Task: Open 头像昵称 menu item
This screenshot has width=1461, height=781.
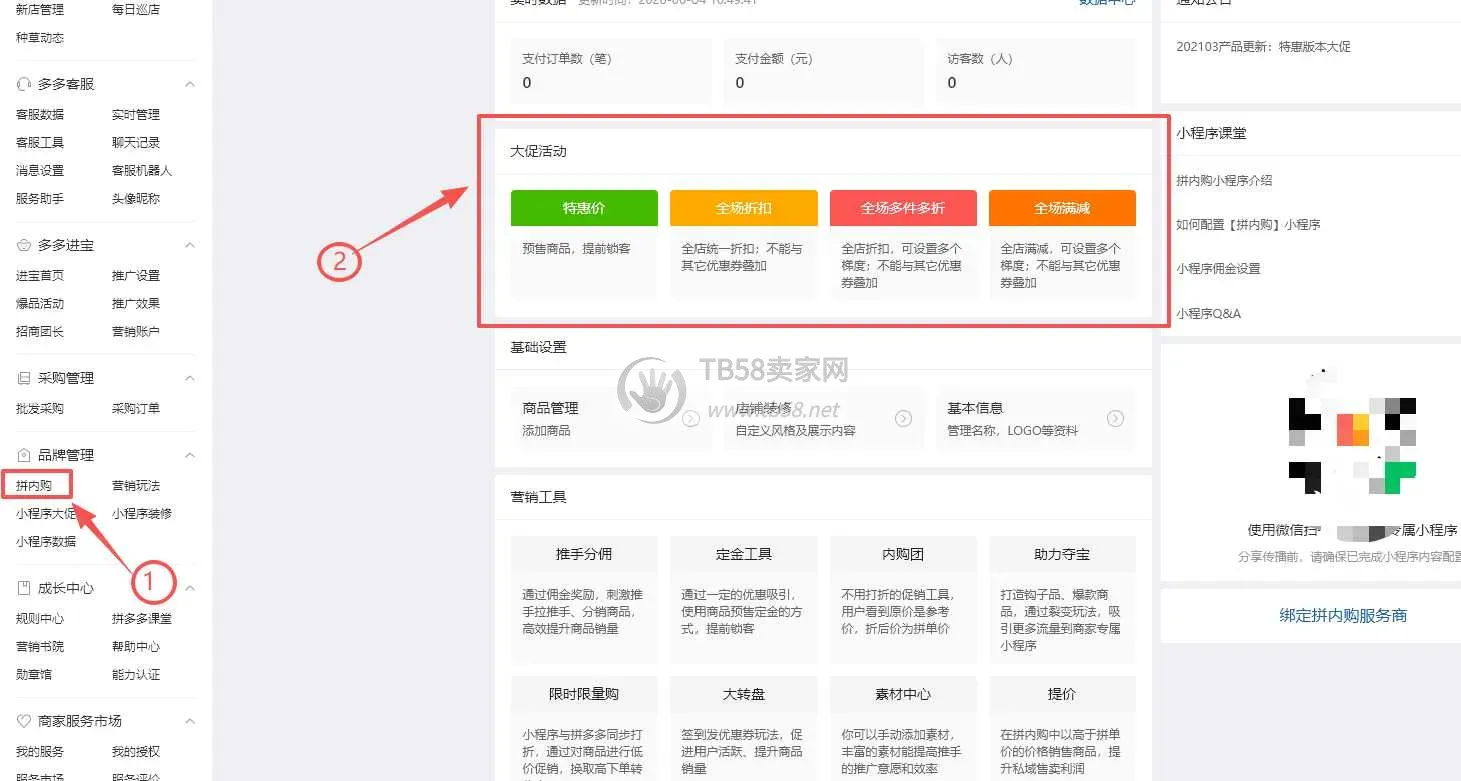Action: pyautogui.click(x=136, y=199)
